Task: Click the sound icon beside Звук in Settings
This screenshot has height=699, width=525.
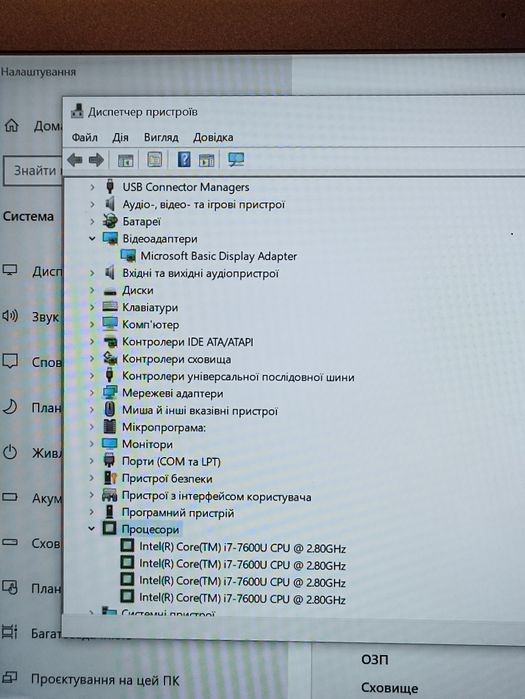Action: click(x=10, y=316)
